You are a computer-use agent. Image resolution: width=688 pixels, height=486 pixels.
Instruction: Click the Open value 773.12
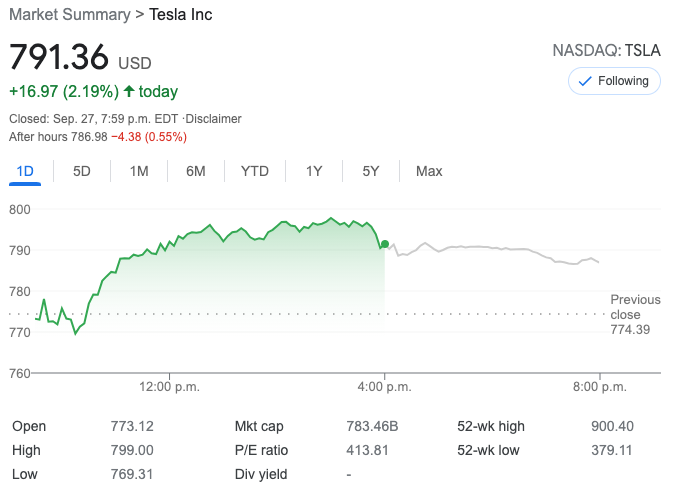(132, 426)
